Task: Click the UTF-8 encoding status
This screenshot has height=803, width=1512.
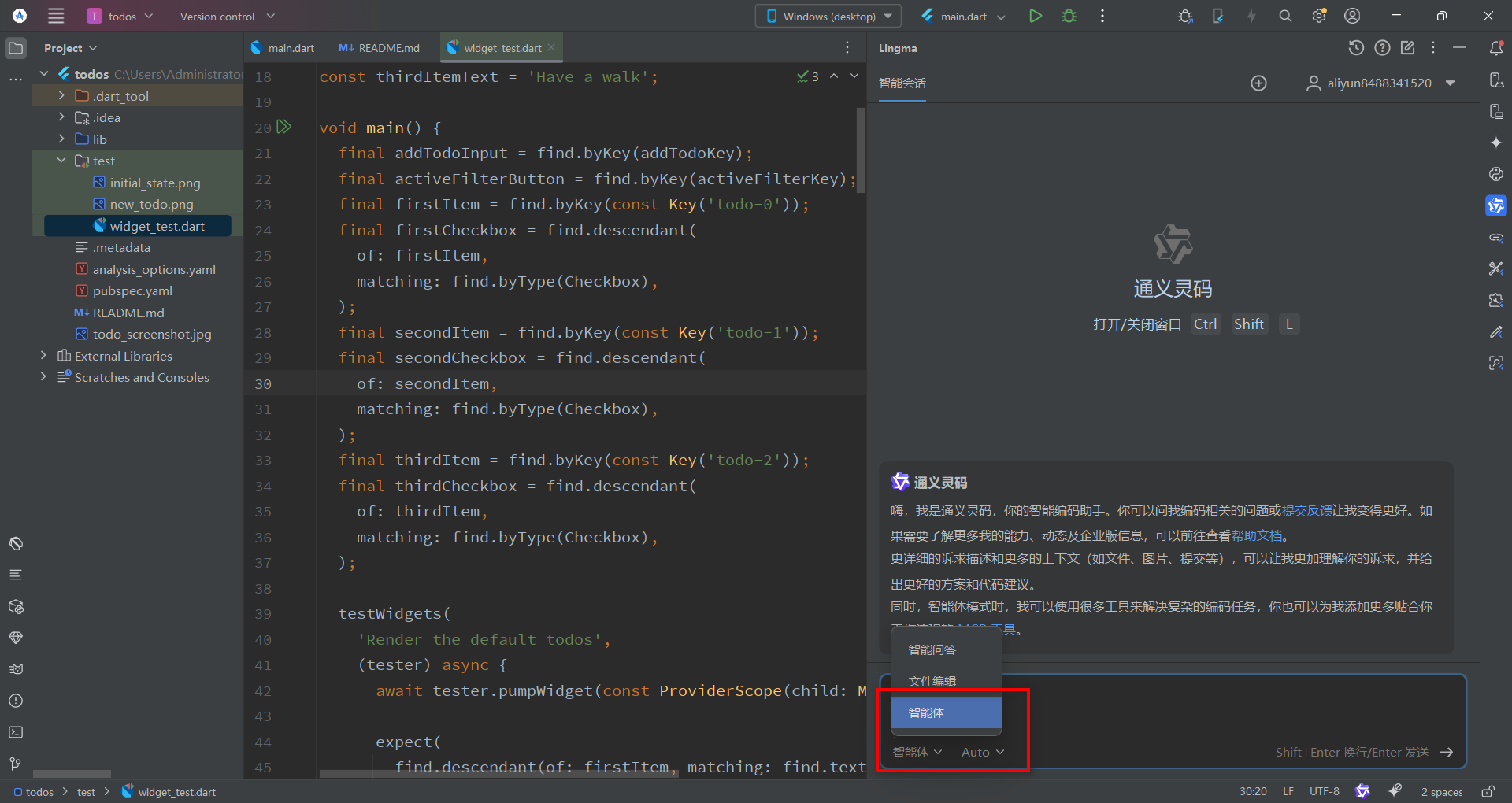Action: click(x=1325, y=791)
